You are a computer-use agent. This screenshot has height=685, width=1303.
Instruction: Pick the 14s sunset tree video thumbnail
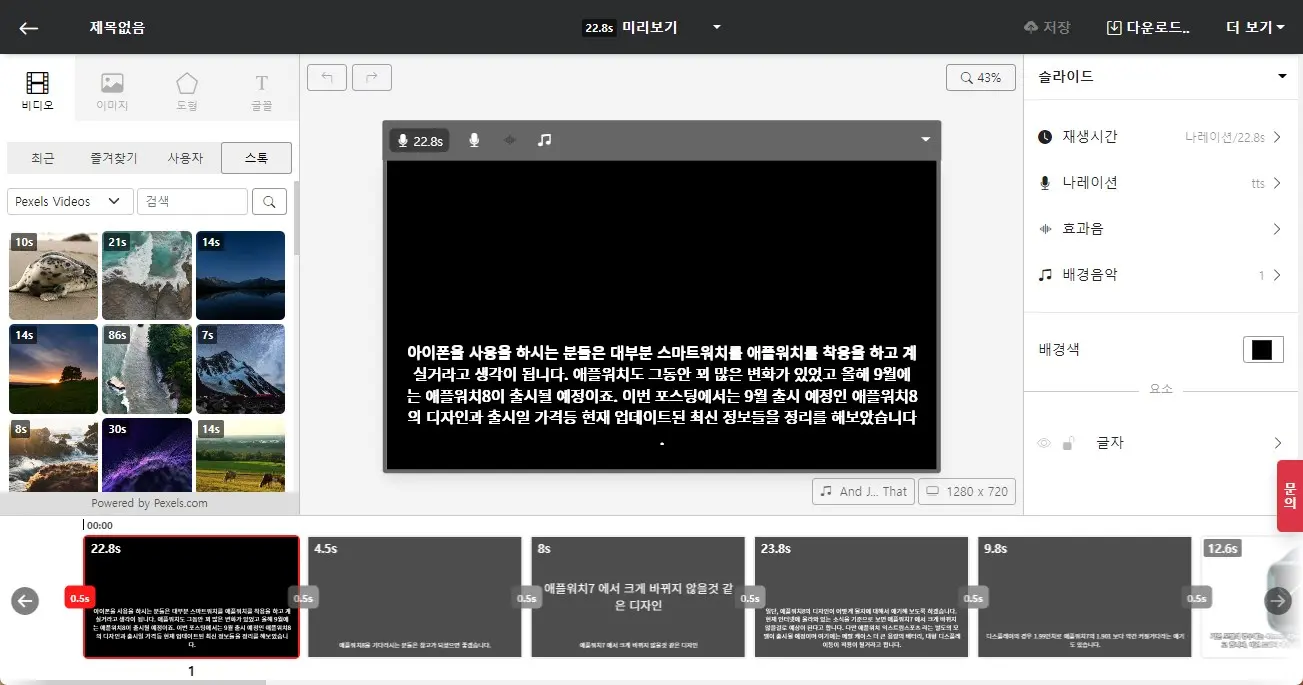tap(53, 369)
